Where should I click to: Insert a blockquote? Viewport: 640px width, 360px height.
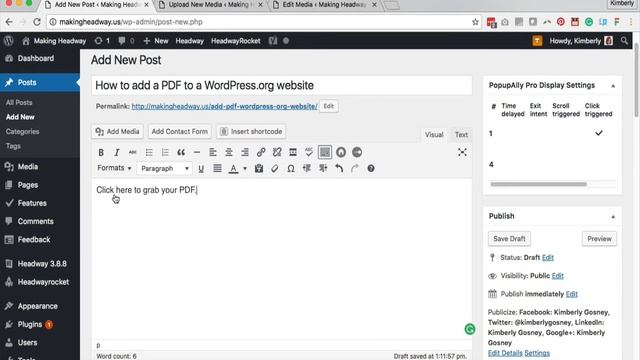[x=181, y=152]
